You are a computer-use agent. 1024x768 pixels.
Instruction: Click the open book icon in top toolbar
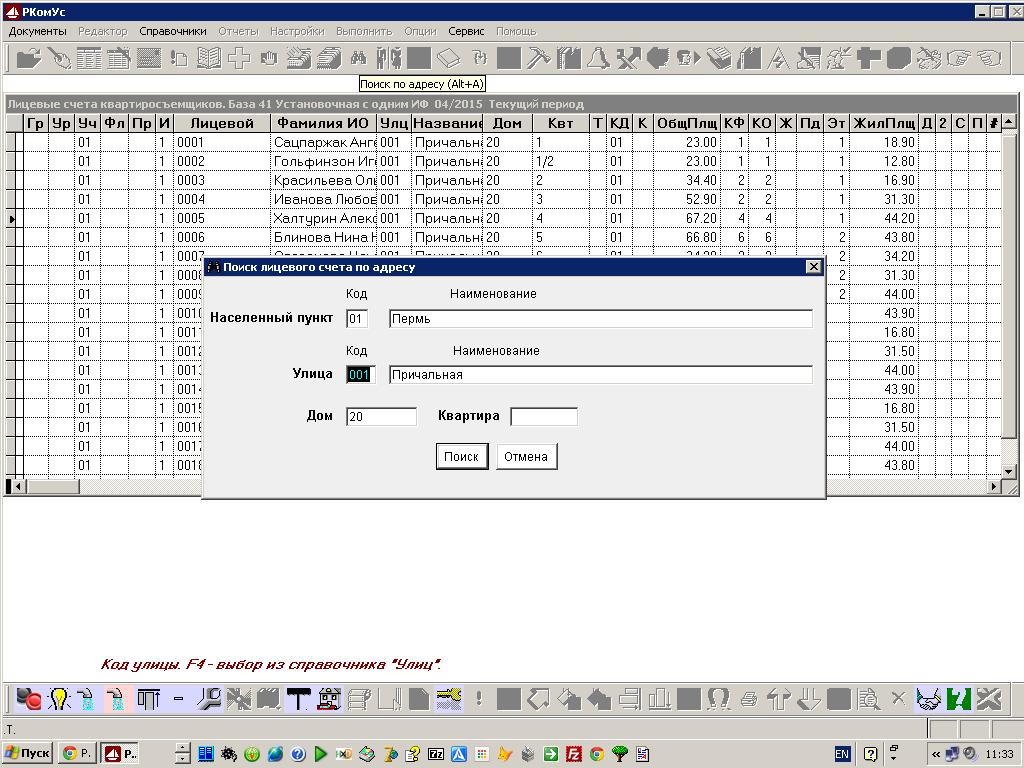click(x=209, y=58)
